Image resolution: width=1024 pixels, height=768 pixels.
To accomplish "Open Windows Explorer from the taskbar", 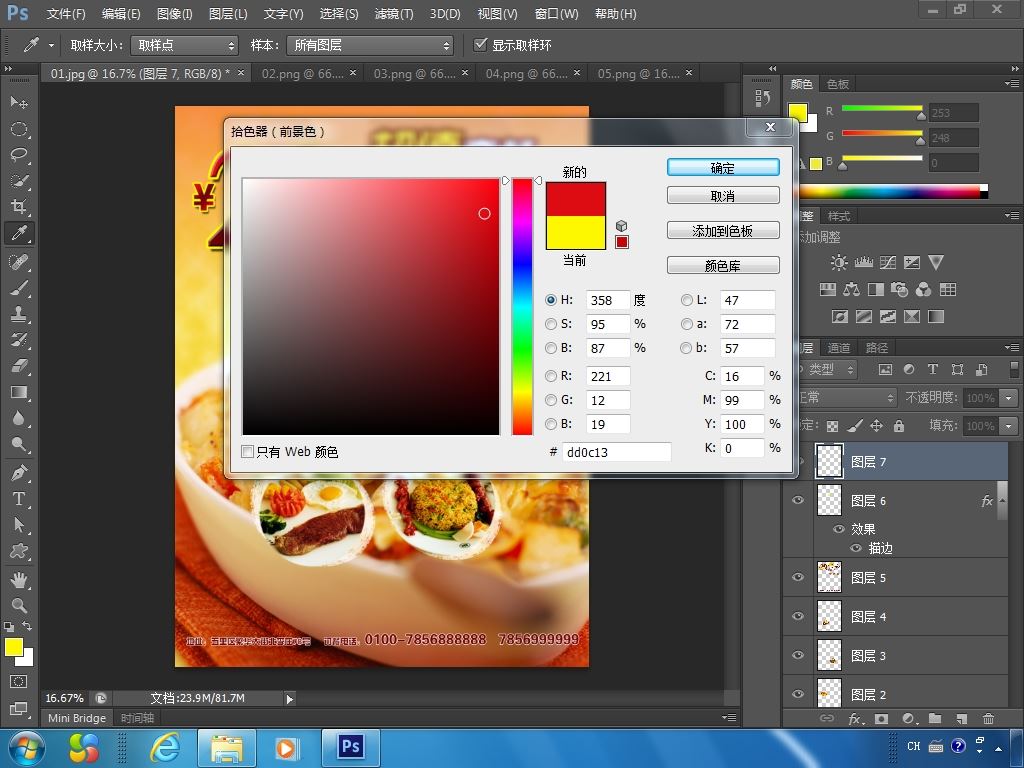I will point(226,747).
